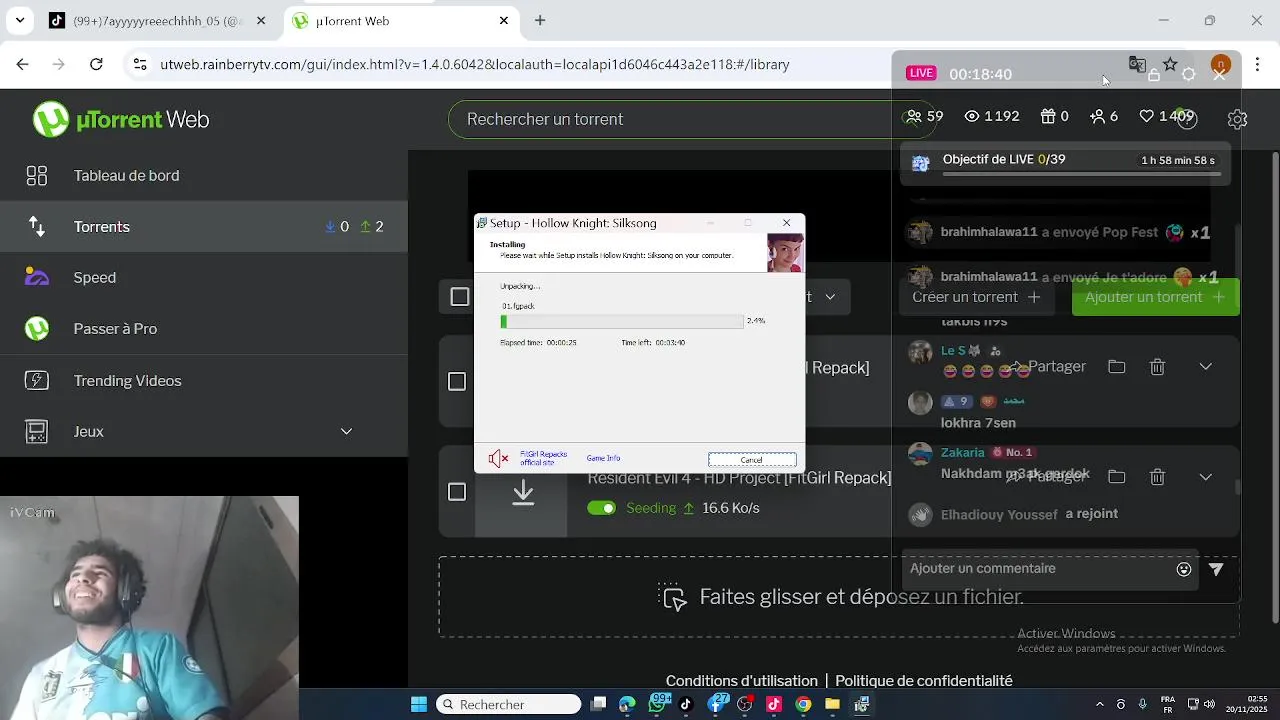Click the Objectif de LIVE progress bar
1280x720 pixels.
(x=1082, y=174)
